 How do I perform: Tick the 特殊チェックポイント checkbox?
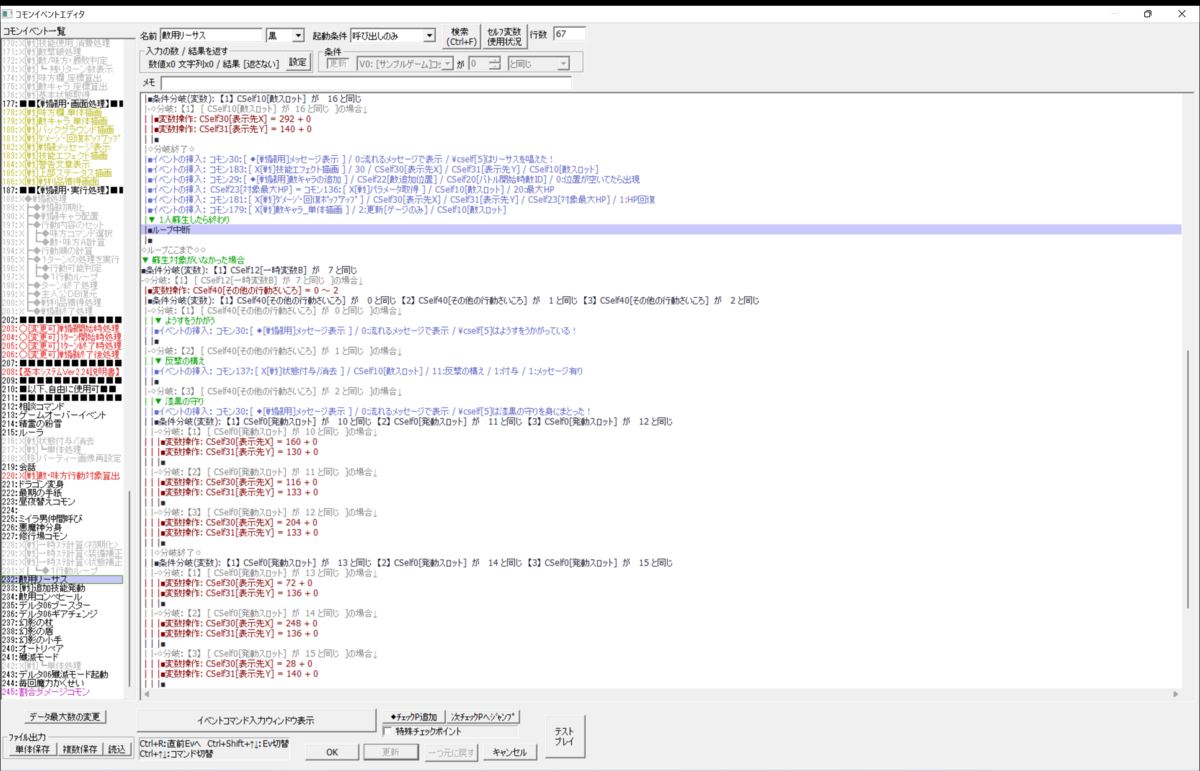[389, 731]
